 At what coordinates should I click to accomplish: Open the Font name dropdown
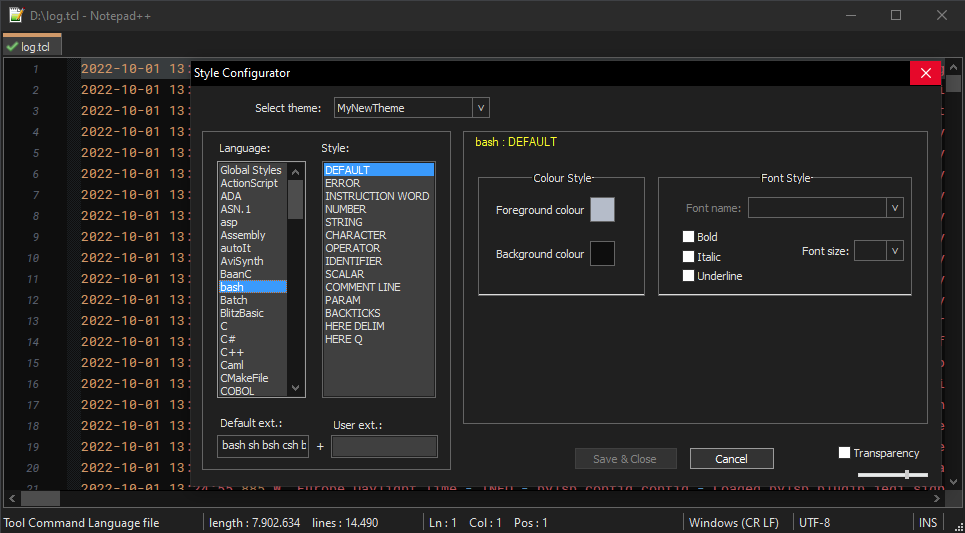coord(895,208)
